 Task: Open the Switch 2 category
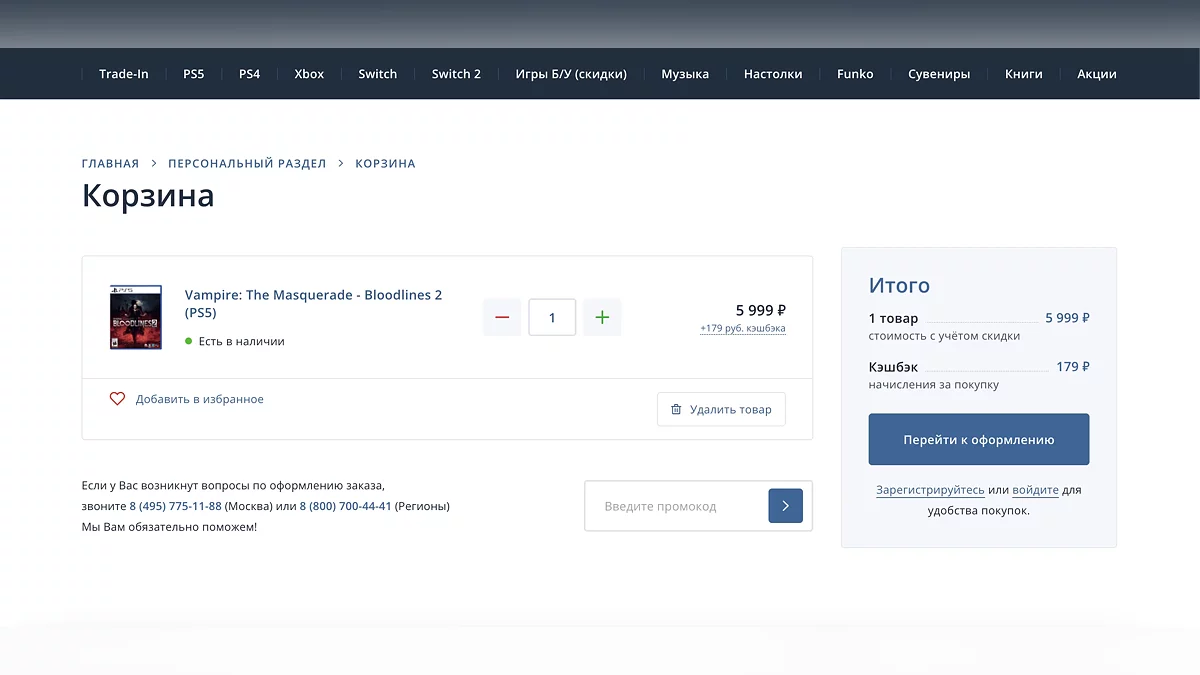click(456, 74)
